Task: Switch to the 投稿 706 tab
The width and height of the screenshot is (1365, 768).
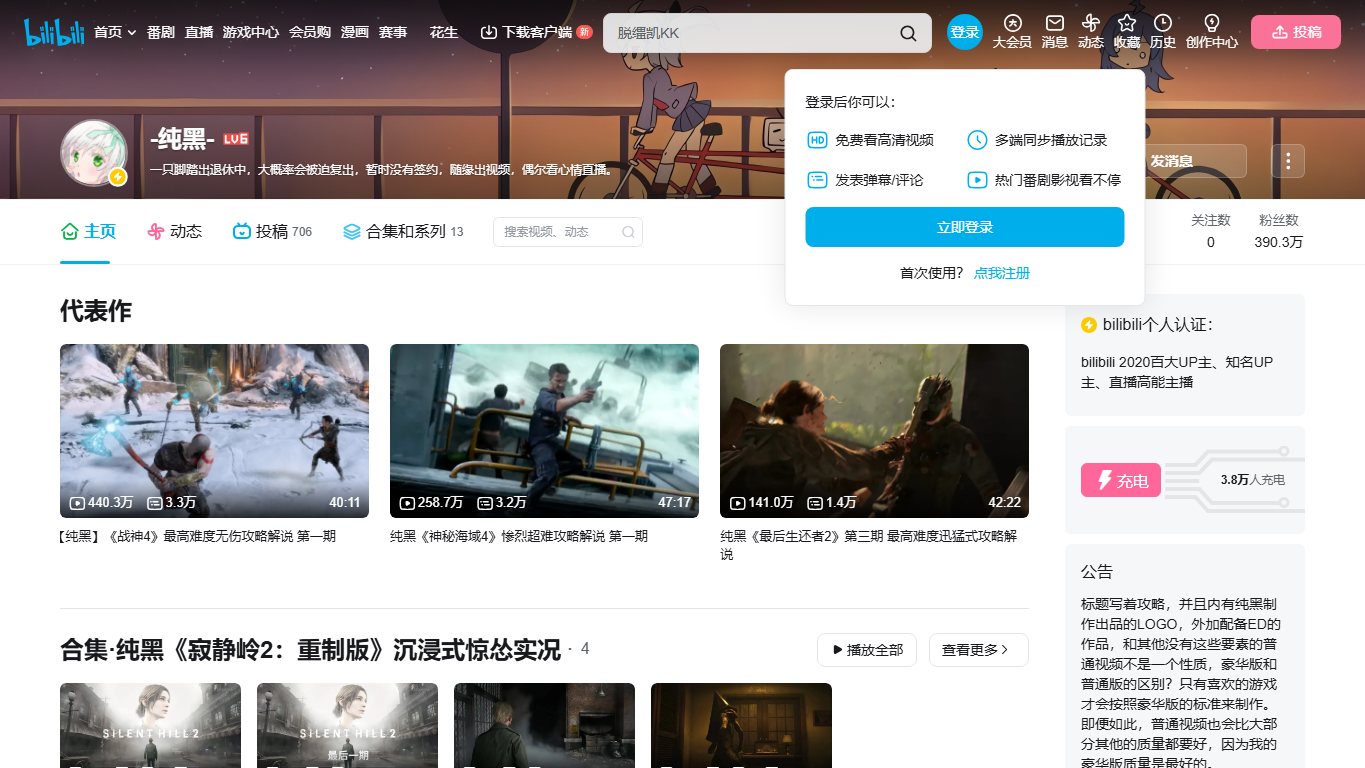Action: [x=272, y=232]
